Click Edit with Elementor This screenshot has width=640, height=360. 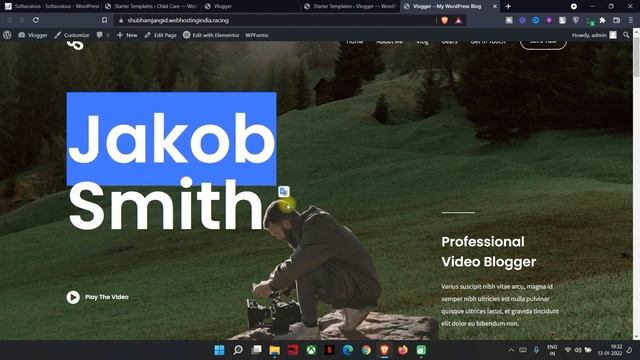(x=211, y=35)
